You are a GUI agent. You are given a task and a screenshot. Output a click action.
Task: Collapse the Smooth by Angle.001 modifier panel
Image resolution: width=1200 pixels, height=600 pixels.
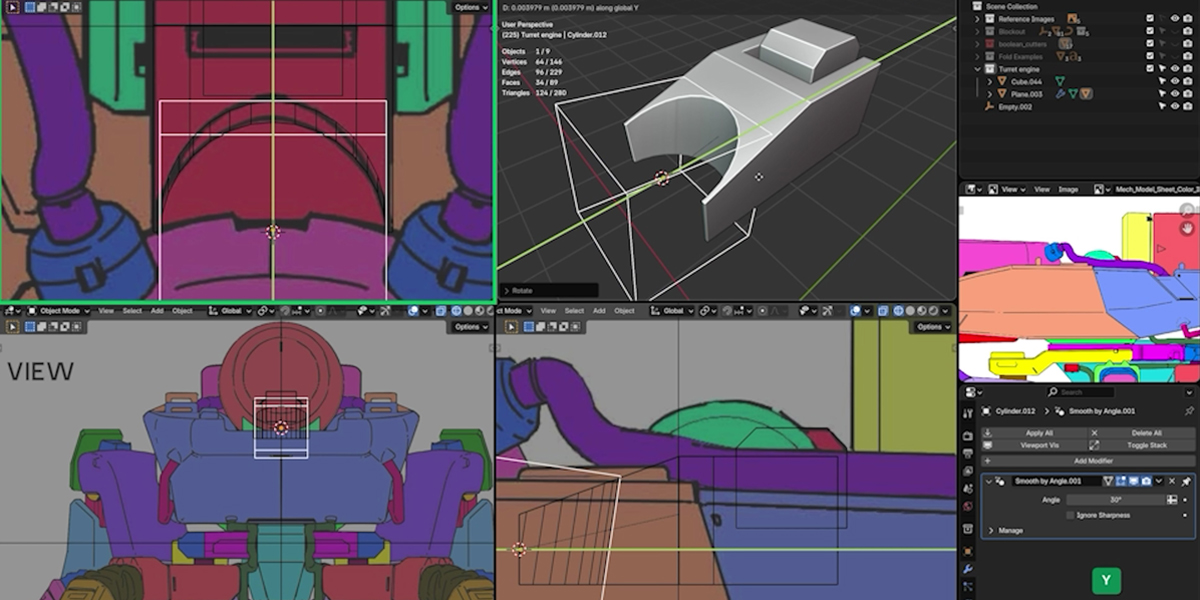(x=989, y=481)
